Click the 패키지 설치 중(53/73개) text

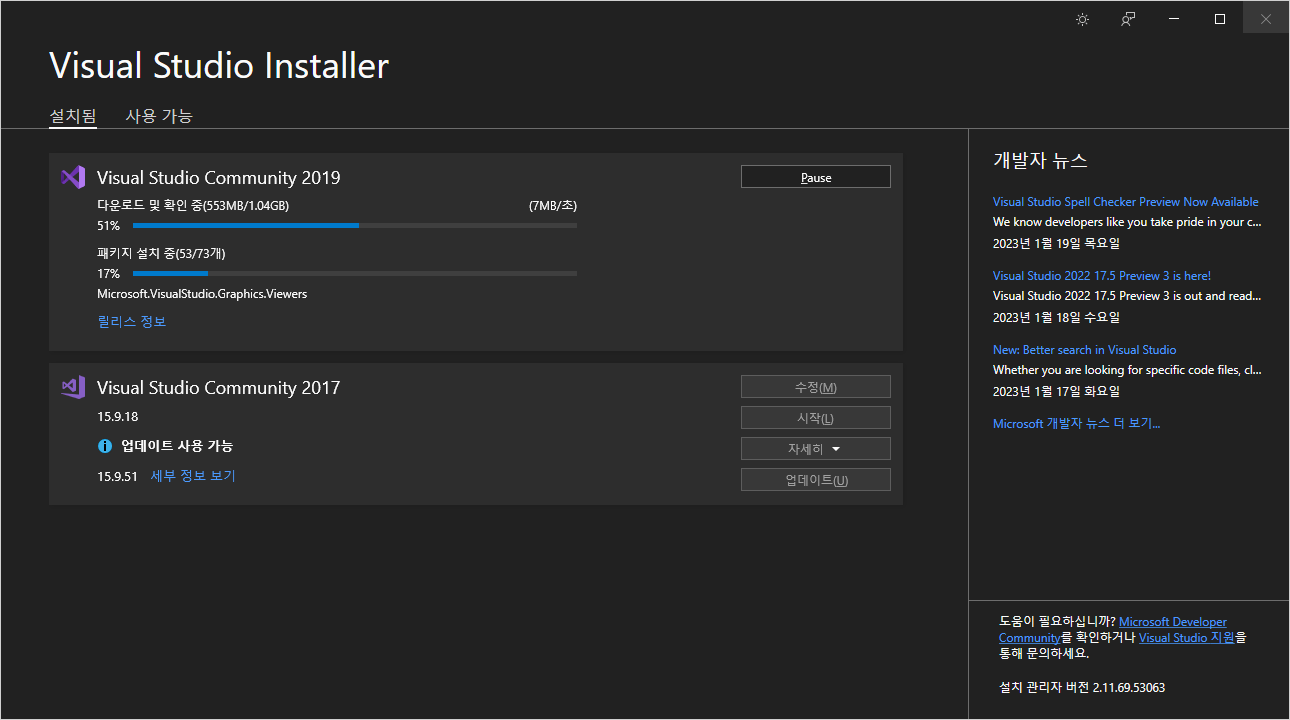(x=161, y=253)
